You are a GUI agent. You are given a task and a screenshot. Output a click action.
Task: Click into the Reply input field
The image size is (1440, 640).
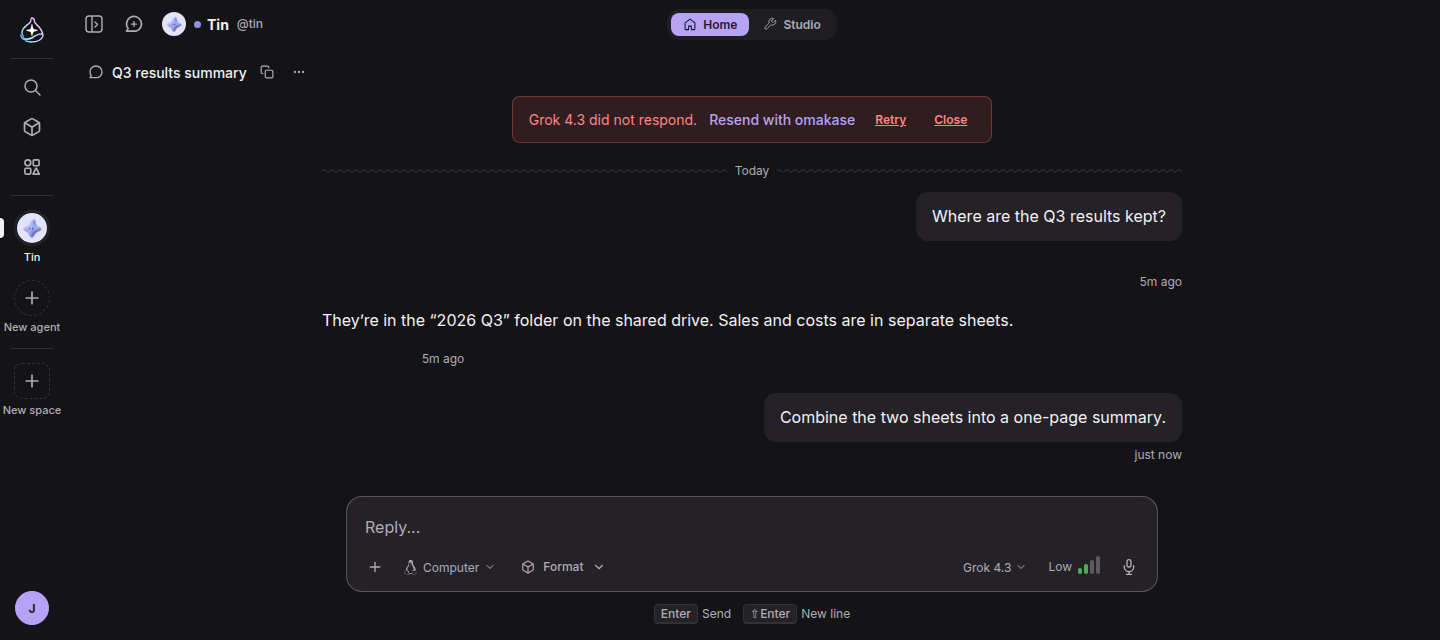pyautogui.click(x=752, y=527)
